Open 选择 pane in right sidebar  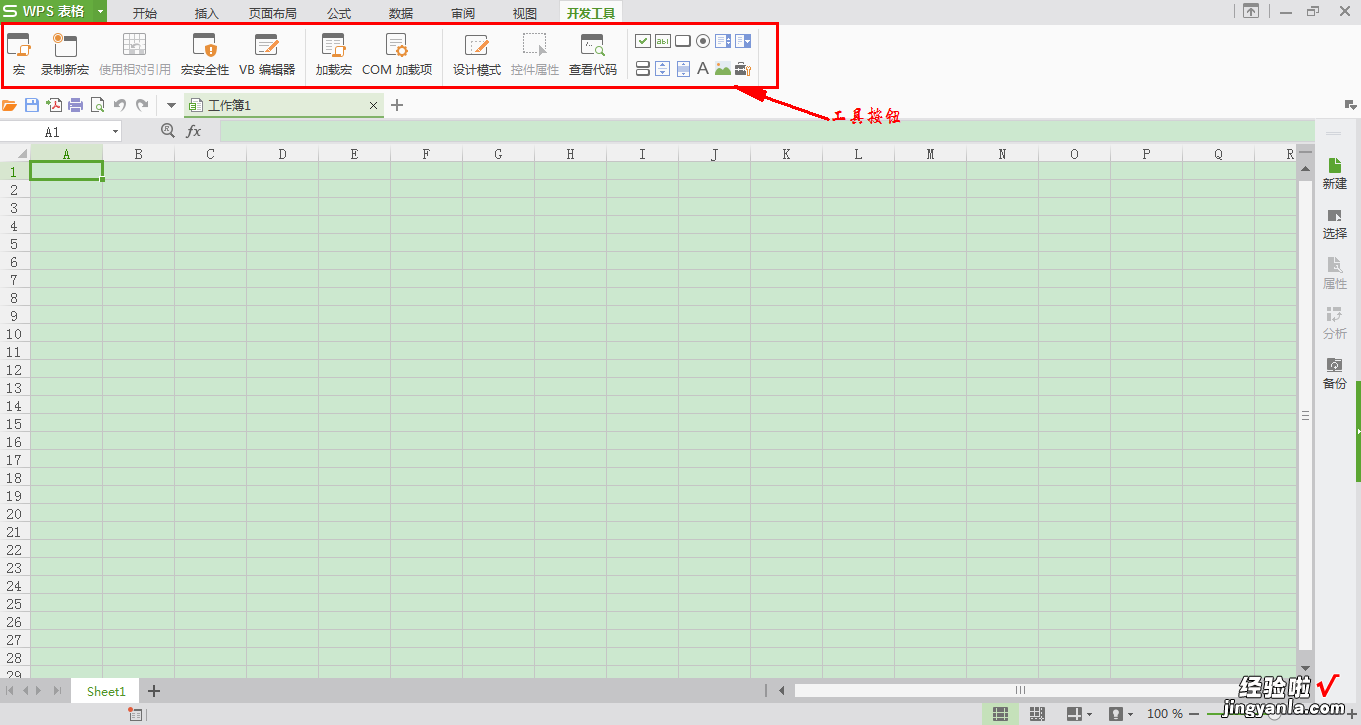tap(1335, 223)
